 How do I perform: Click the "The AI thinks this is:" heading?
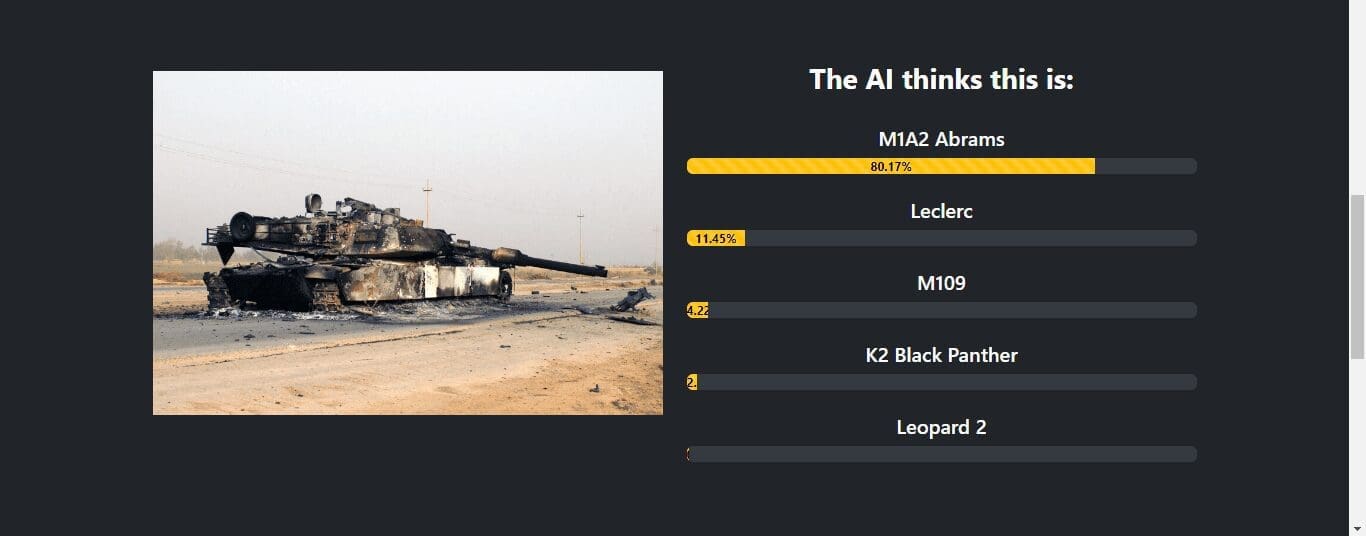[x=941, y=79]
